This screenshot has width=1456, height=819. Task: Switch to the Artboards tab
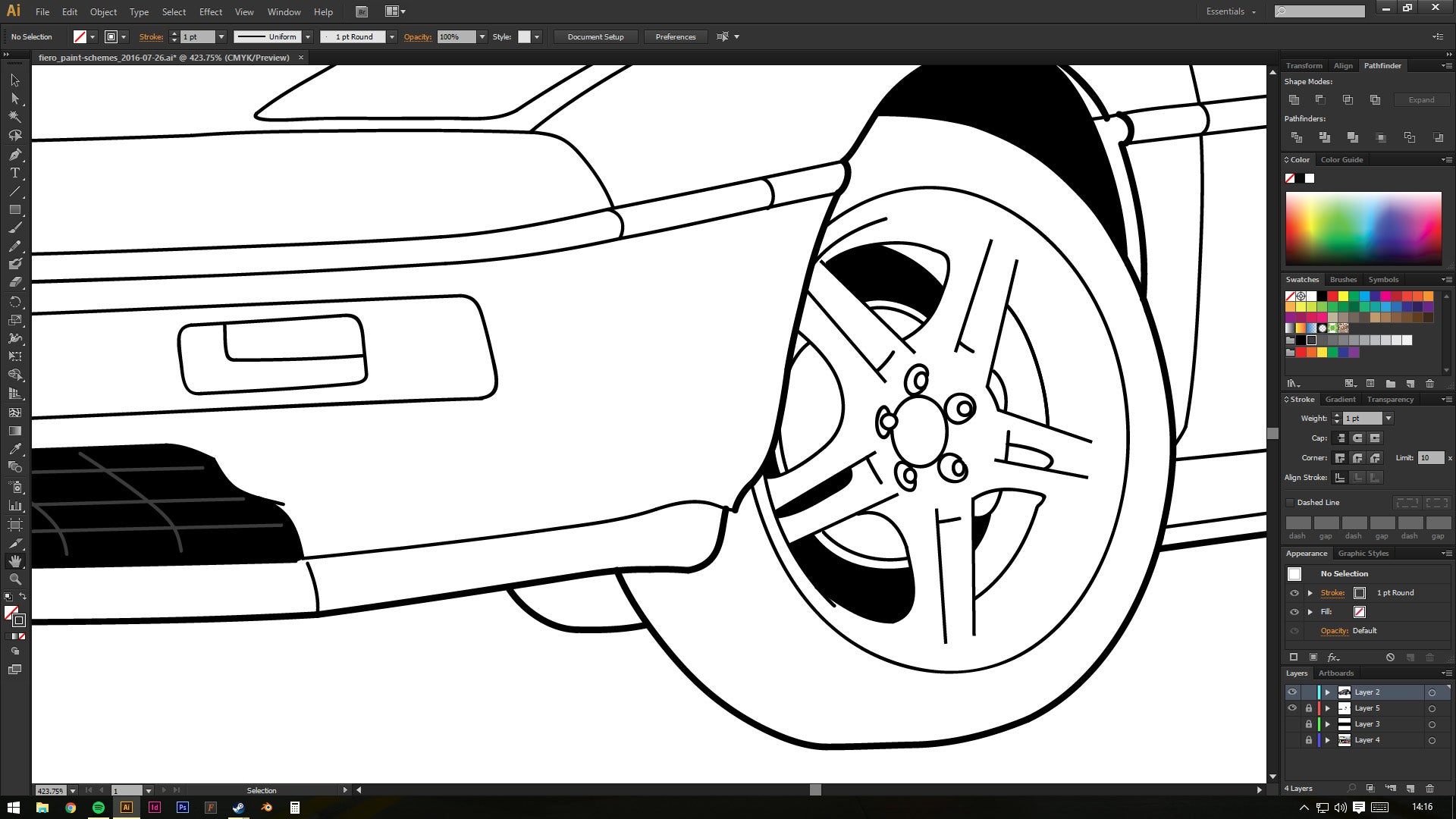point(1335,673)
